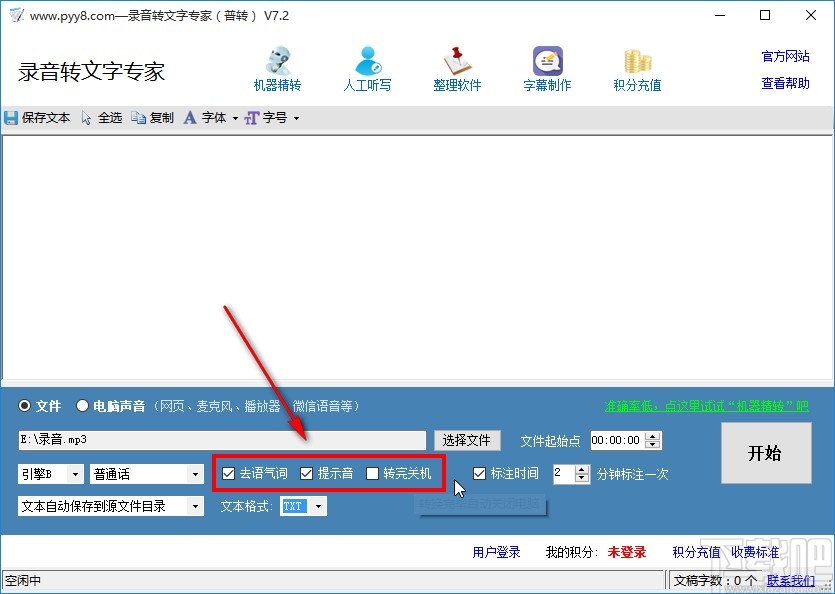This screenshot has height=594, width=835.
Task: Launch the 字幕制作 subtitle maker
Action: click(x=546, y=68)
